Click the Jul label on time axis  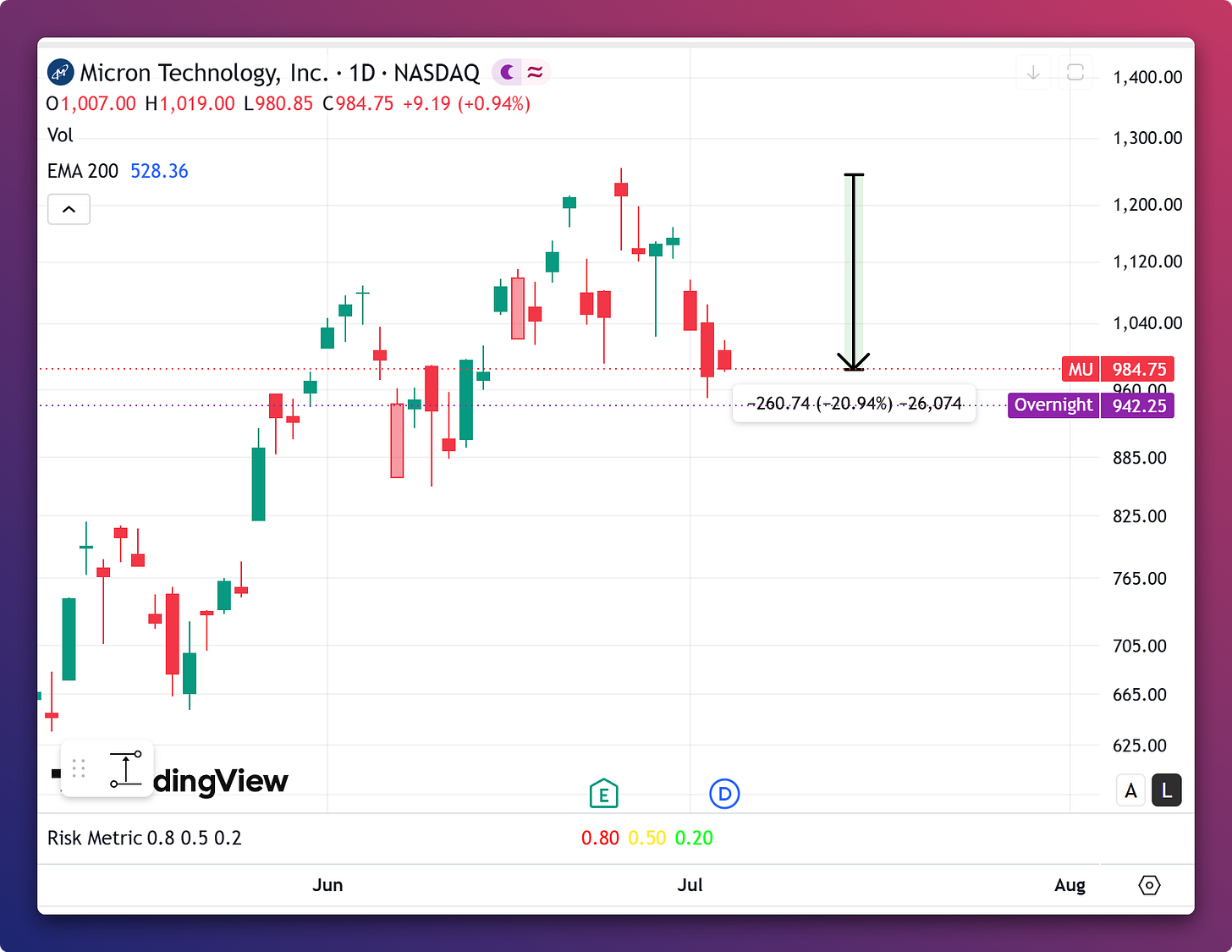pos(690,885)
